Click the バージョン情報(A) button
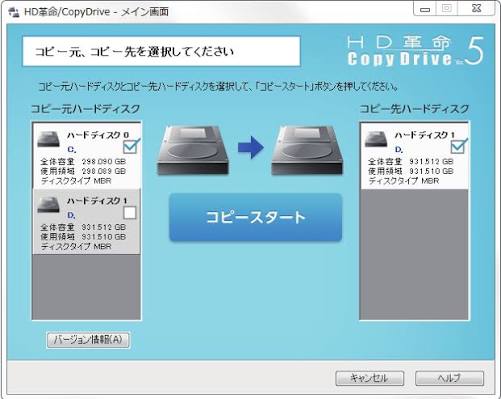The width and height of the screenshot is (501, 399). (x=88, y=340)
